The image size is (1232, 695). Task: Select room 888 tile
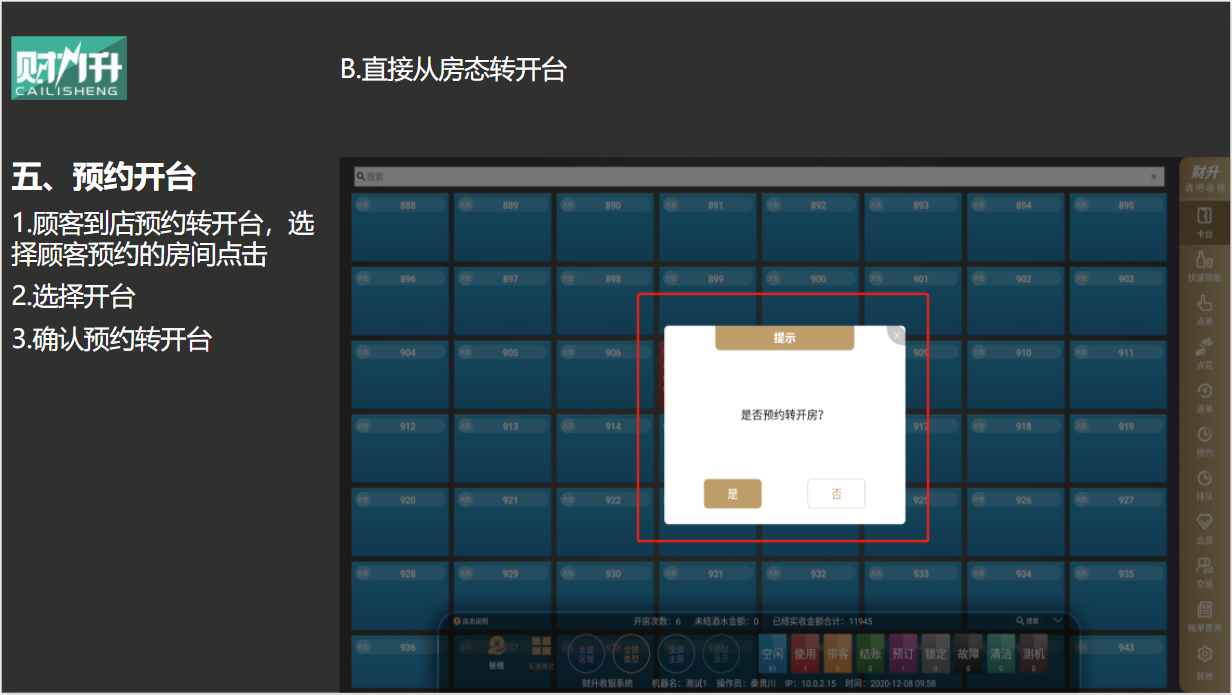click(401, 227)
